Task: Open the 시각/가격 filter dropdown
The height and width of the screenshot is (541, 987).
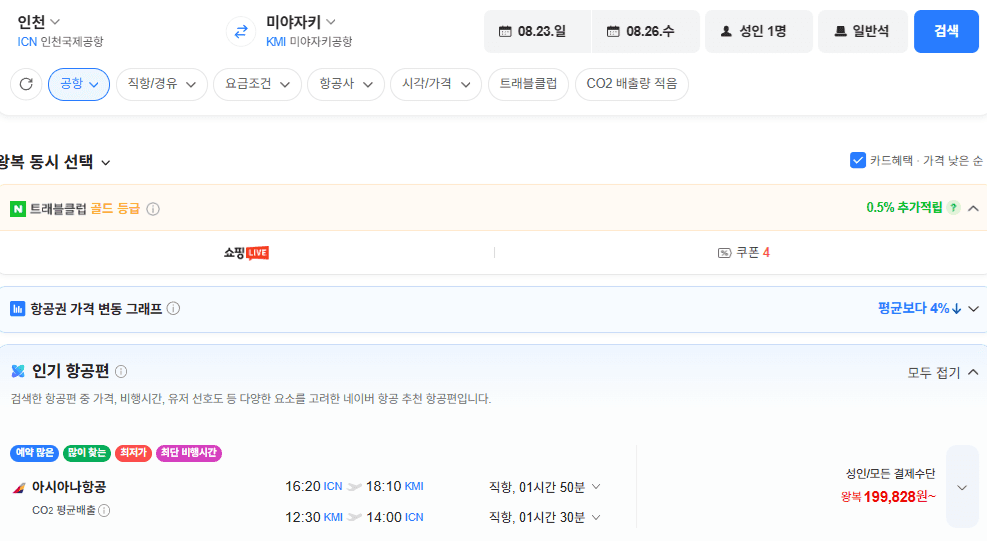Action: [436, 84]
